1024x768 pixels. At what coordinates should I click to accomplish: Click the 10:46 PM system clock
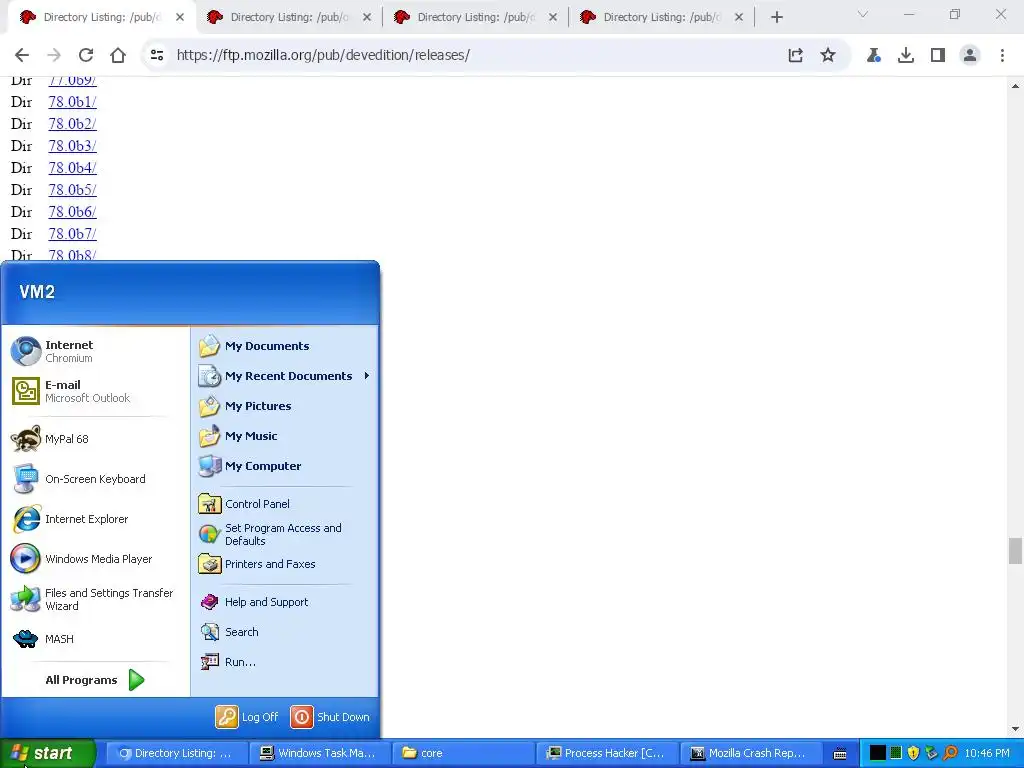point(987,753)
